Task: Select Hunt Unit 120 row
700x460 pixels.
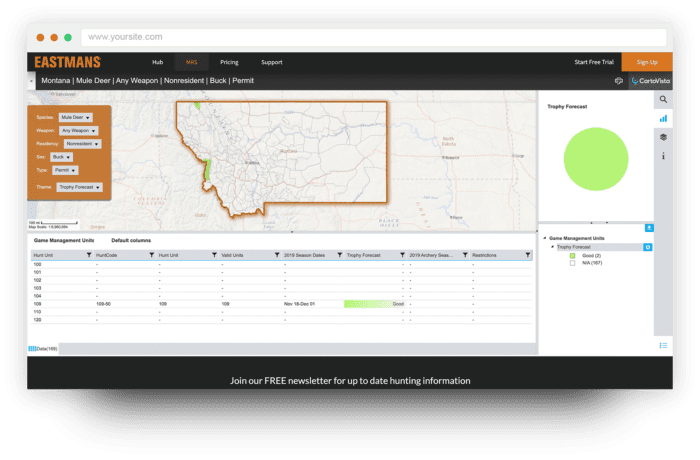Action: tap(282, 320)
